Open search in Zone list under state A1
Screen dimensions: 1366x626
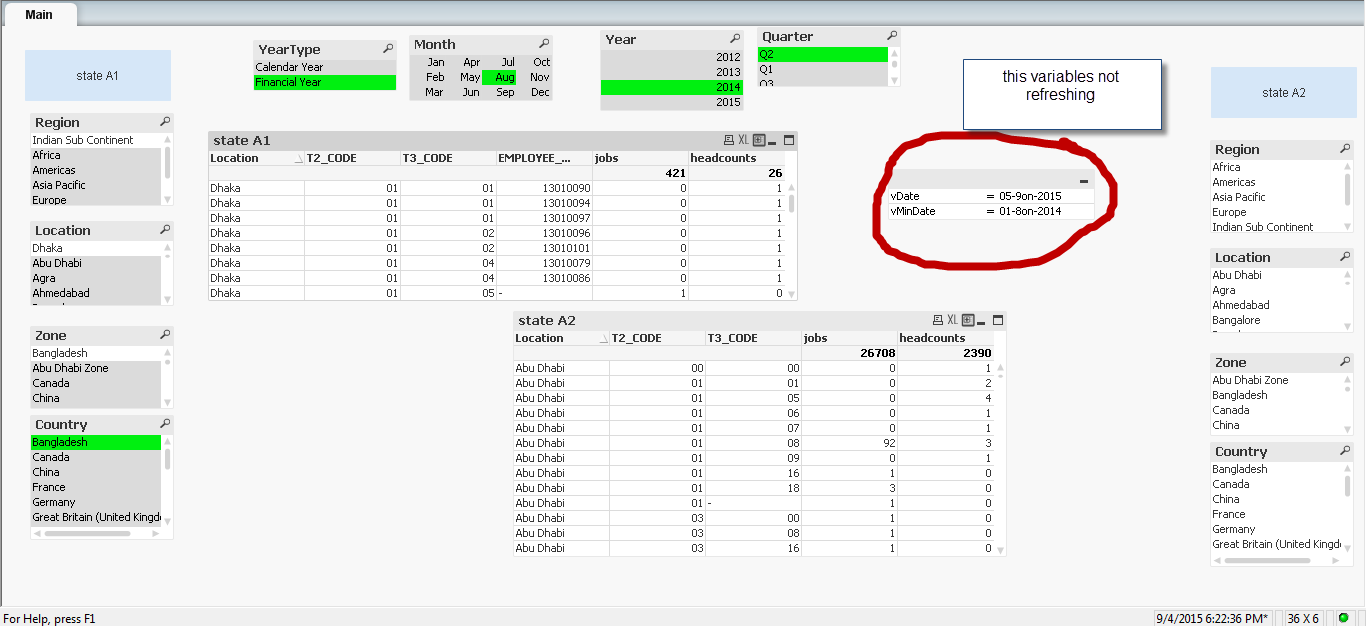click(165, 335)
